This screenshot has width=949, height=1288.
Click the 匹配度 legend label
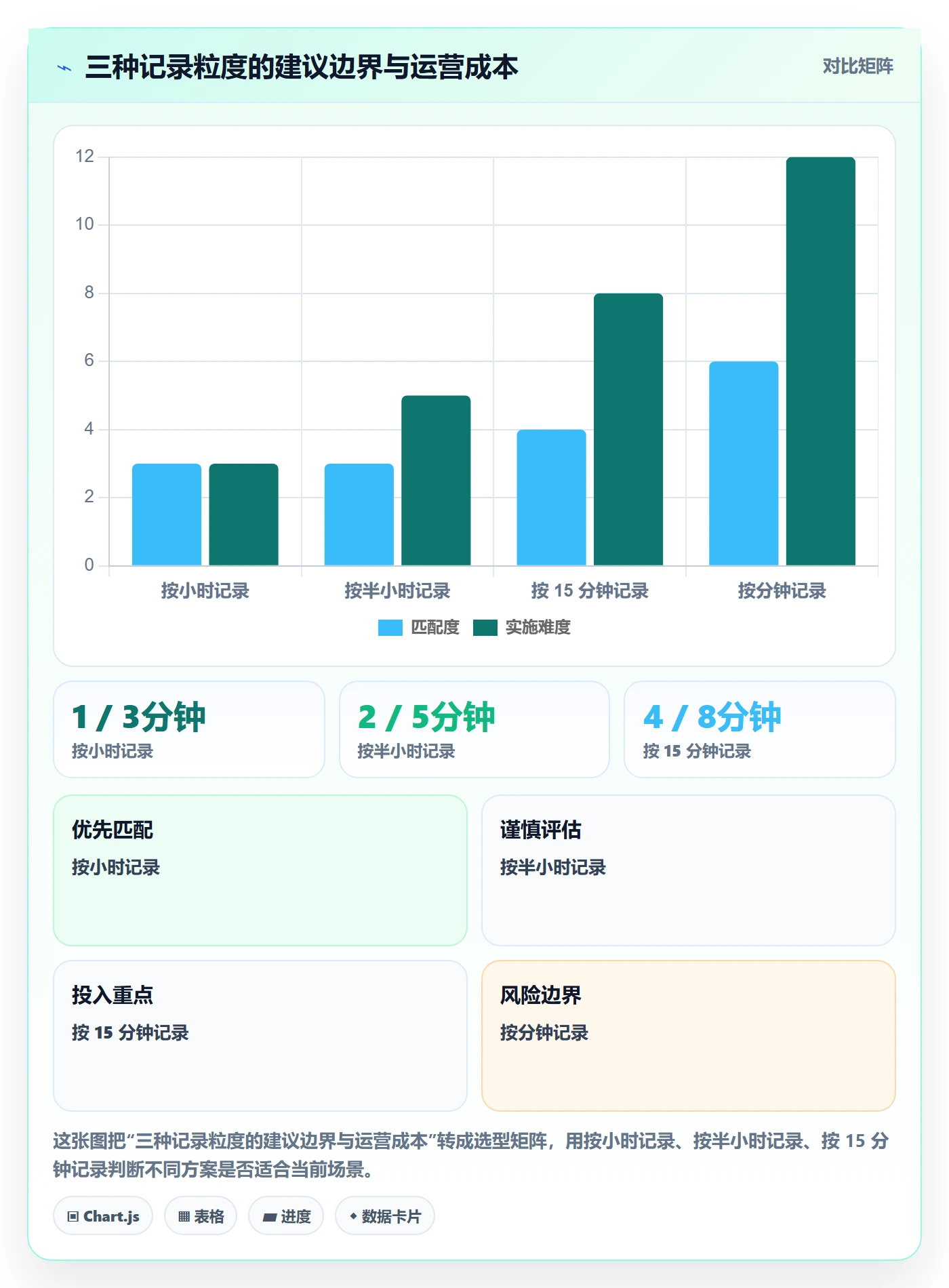435,628
